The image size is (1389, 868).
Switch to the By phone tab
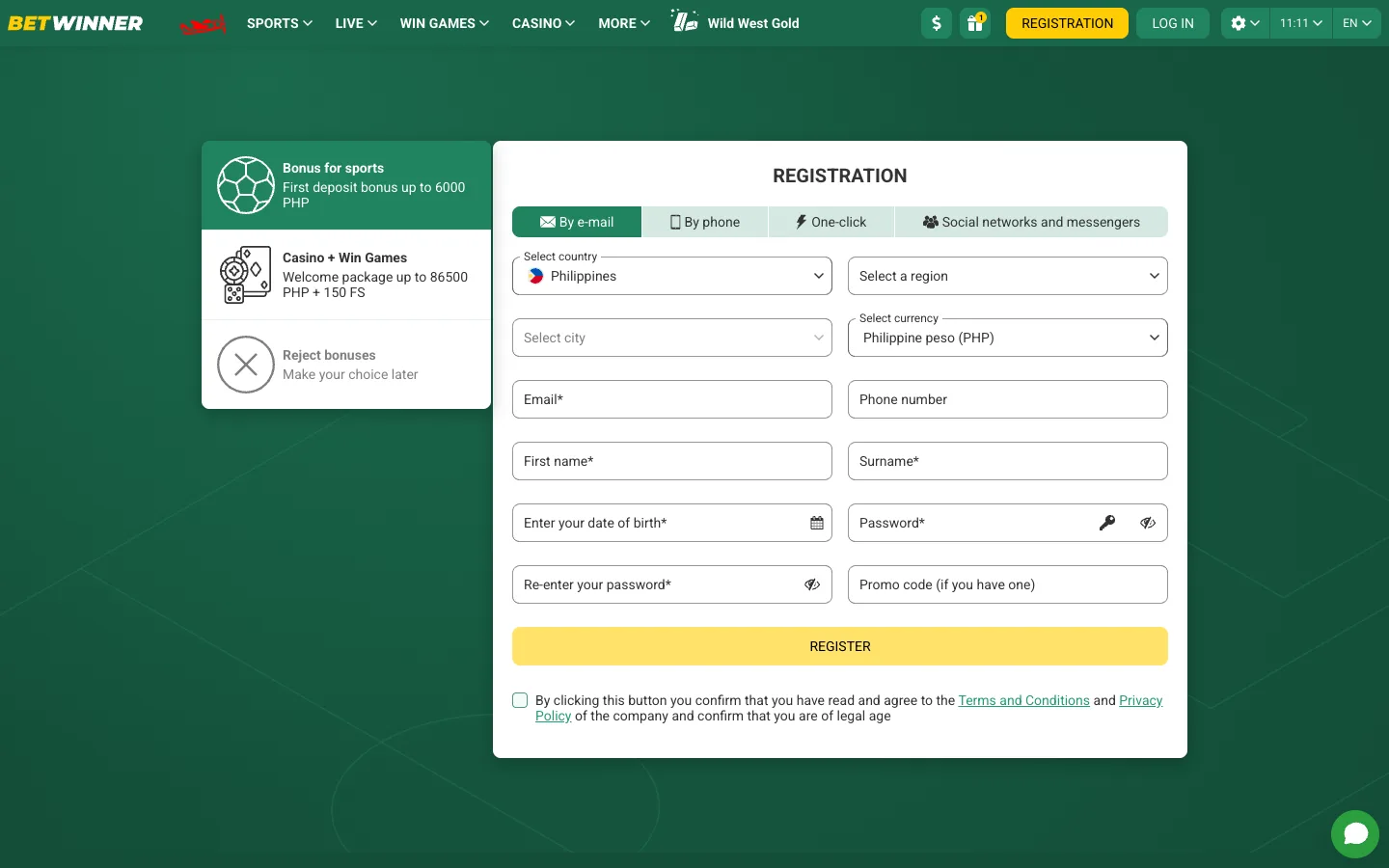coord(705,222)
